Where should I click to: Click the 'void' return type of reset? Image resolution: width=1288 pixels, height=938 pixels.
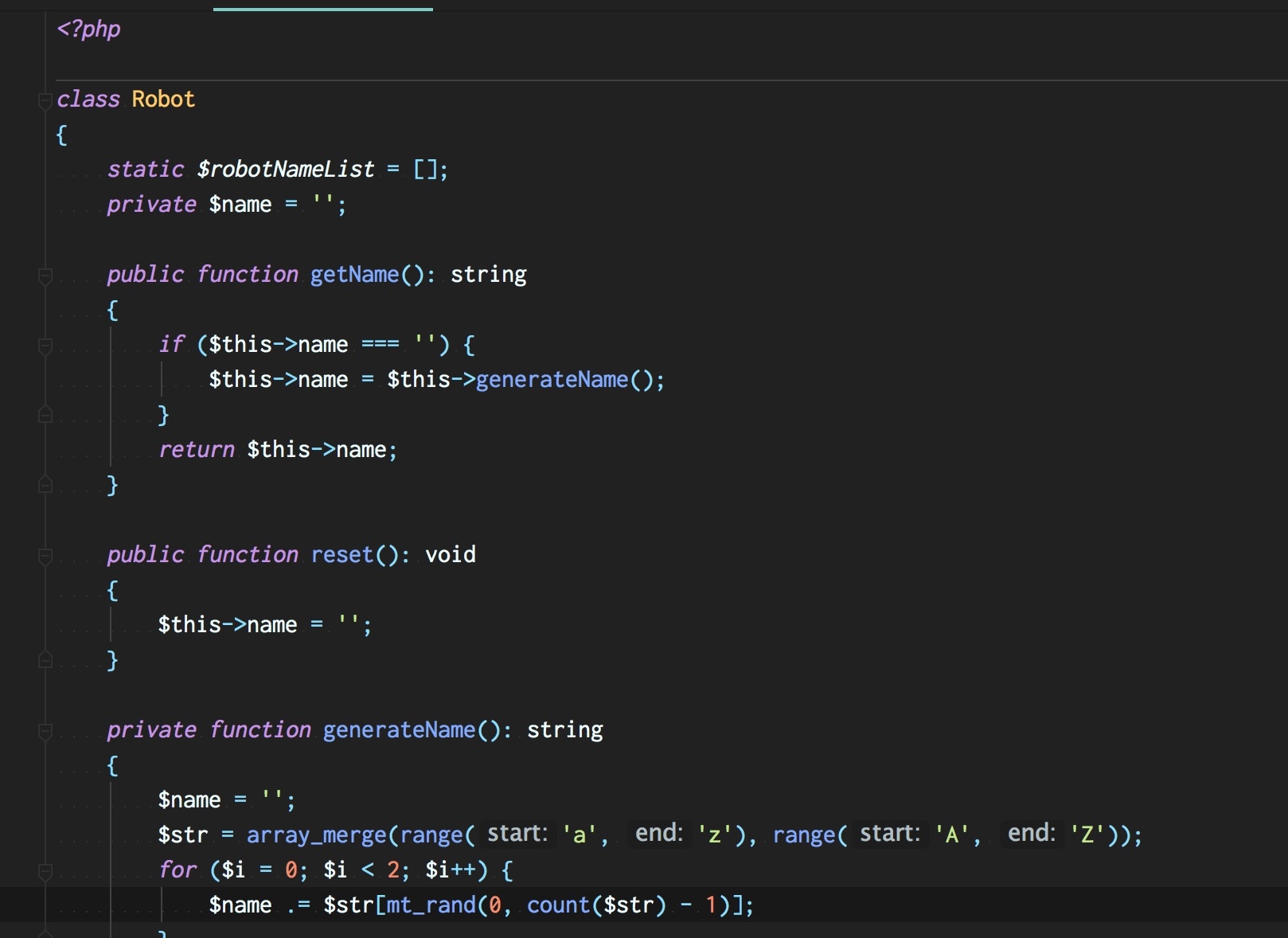(451, 555)
